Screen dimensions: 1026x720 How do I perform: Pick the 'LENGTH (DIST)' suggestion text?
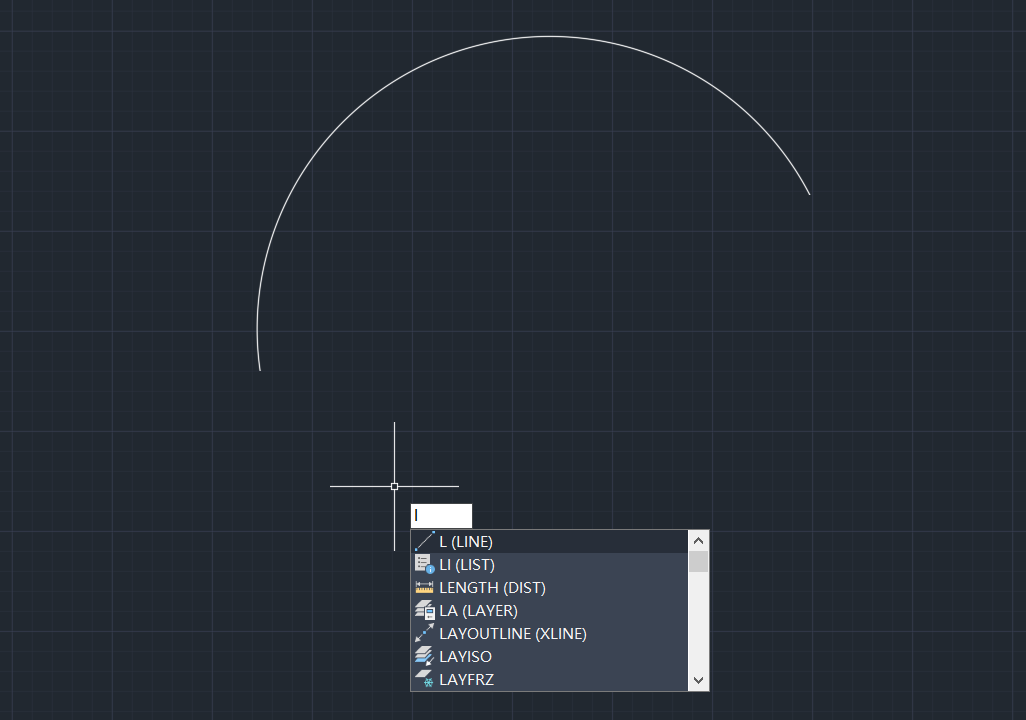pyautogui.click(x=492, y=587)
